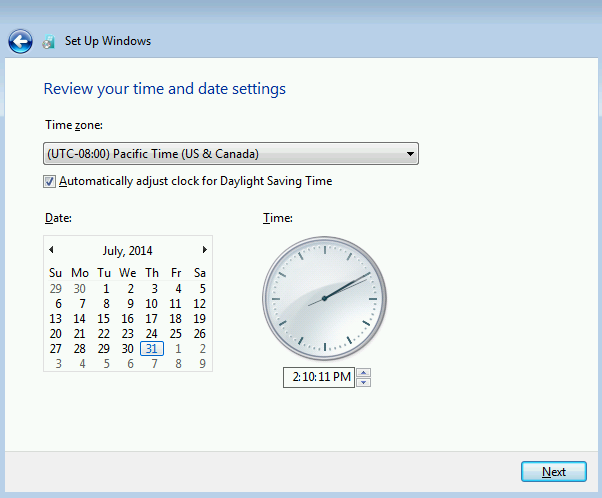Screen dimensions: 602x498
Task: Select July 4 in calendar
Action: click(x=178, y=288)
